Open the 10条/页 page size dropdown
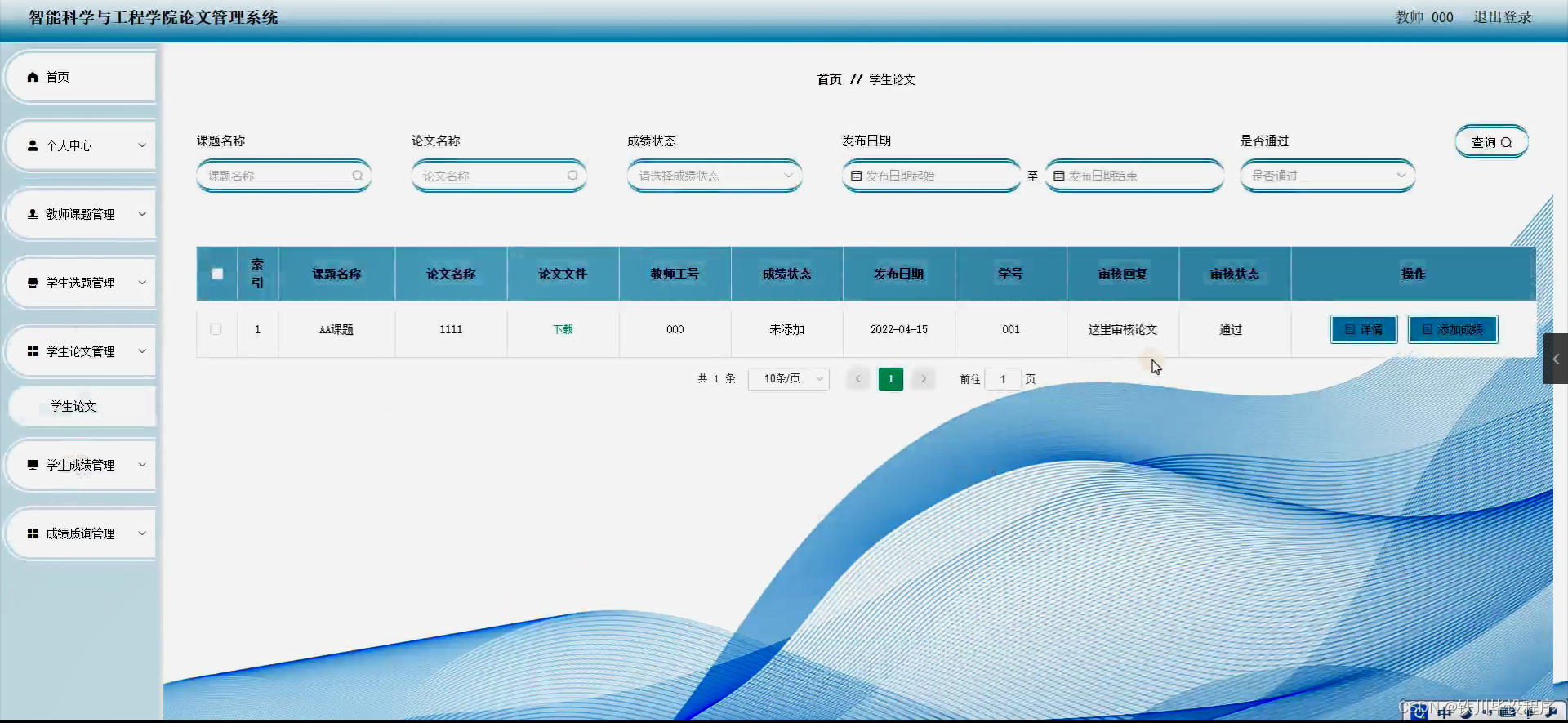The width and height of the screenshot is (1568, 723). pyautogui.click(x=789, y=379)
